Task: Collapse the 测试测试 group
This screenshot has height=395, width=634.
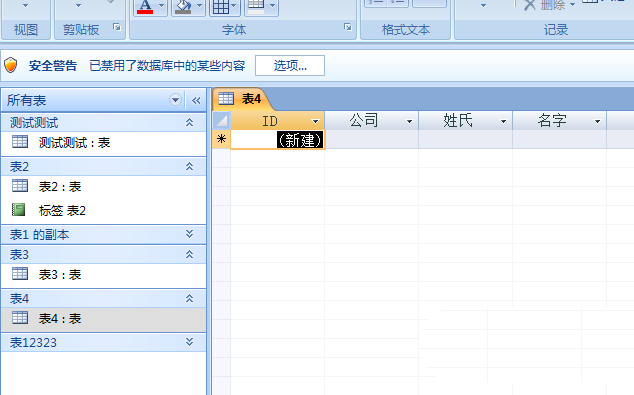Action: pyautogui.click(x=189, y=122)
